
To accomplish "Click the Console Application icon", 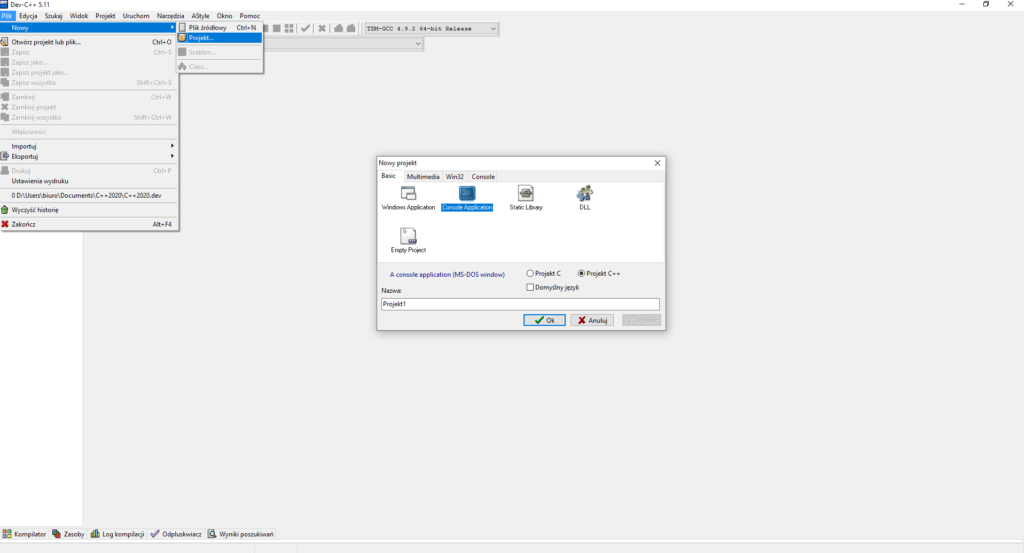I will pos(467,194).
